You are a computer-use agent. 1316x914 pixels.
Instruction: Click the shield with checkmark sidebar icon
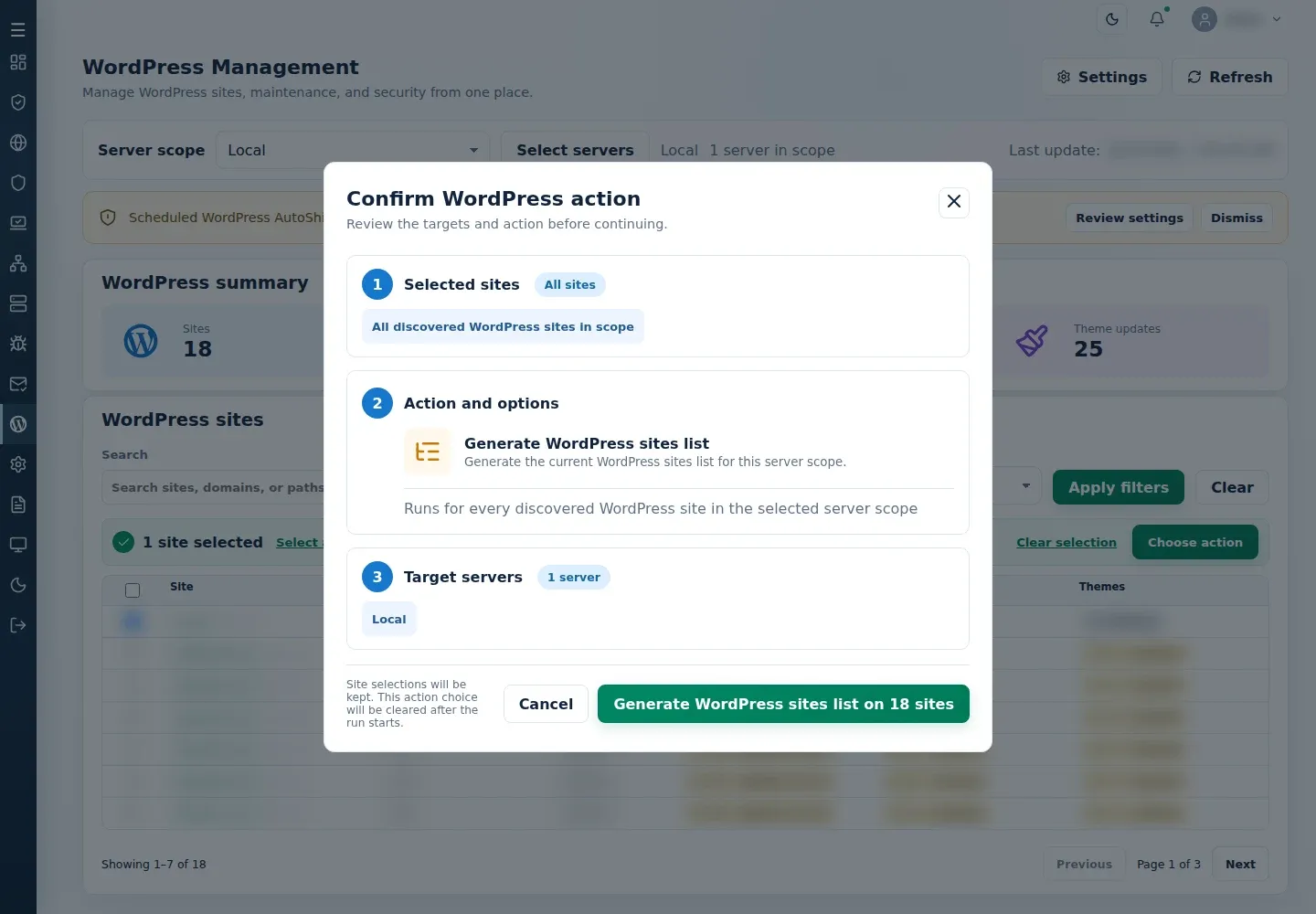pyautogui.click(x=18, y=102)
